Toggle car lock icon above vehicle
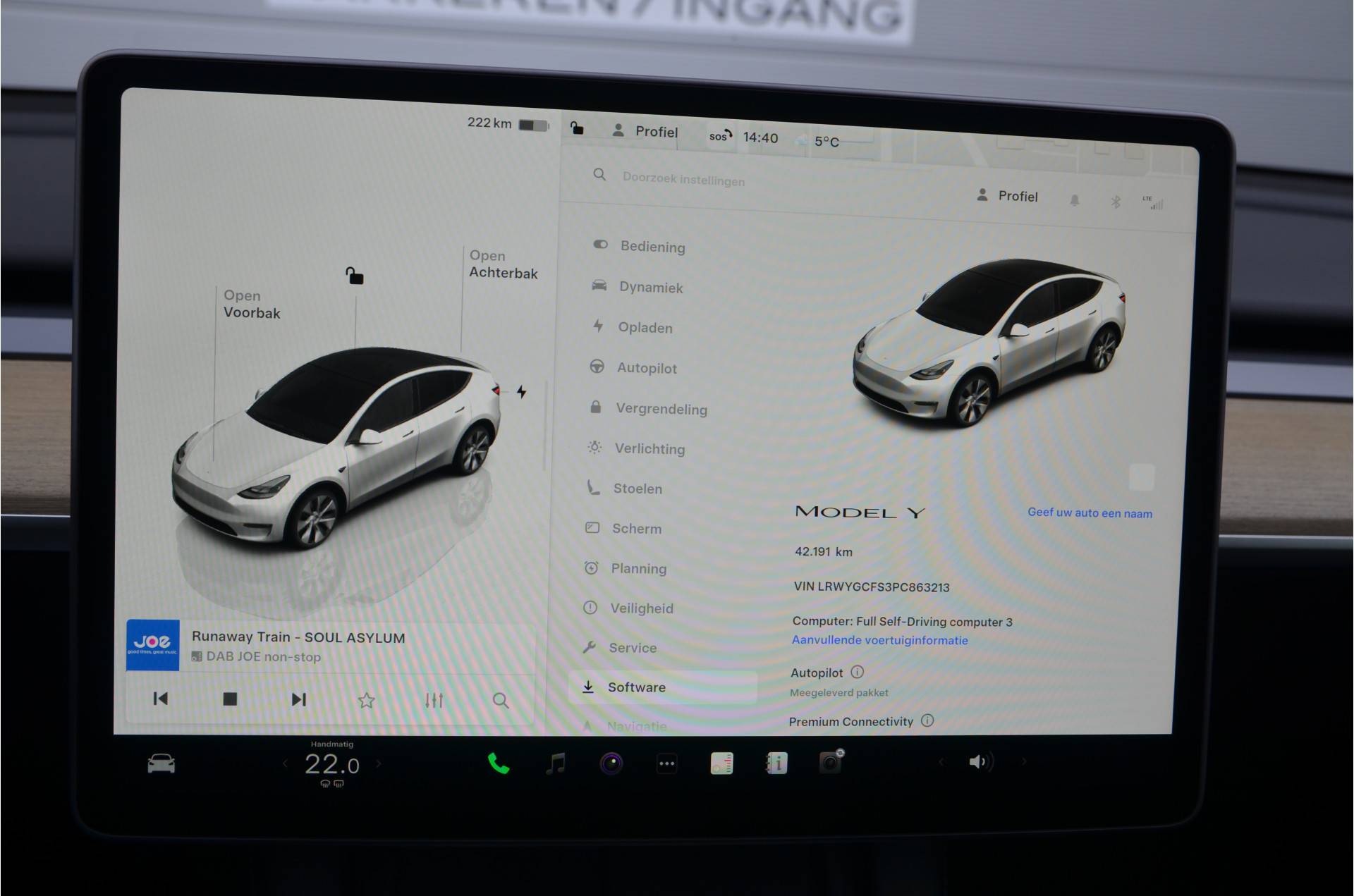The image size is (1354, 896). [354, 276]
